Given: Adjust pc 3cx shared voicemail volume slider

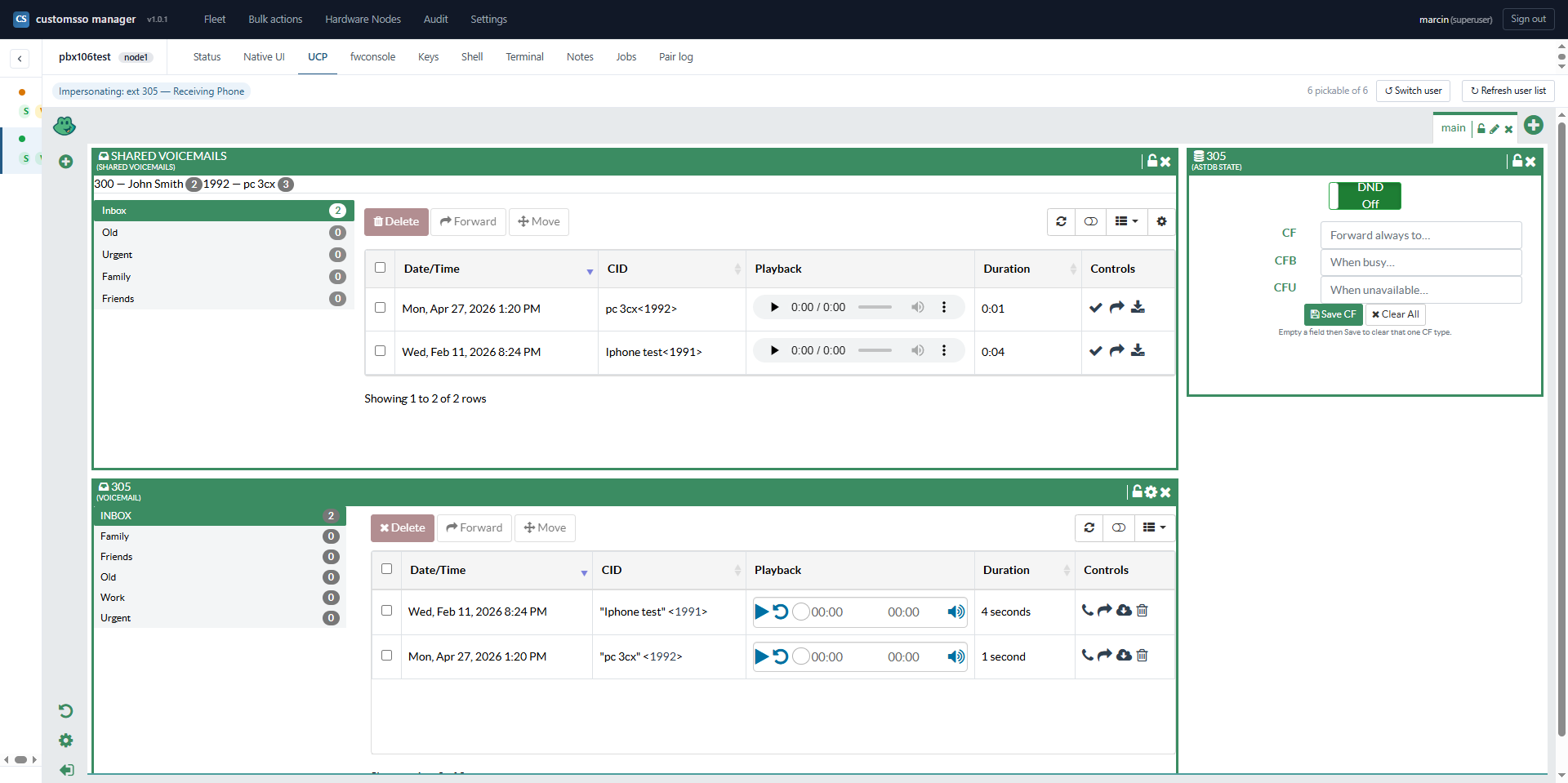Looking at the screenshot, I should [x=875, y=307].
